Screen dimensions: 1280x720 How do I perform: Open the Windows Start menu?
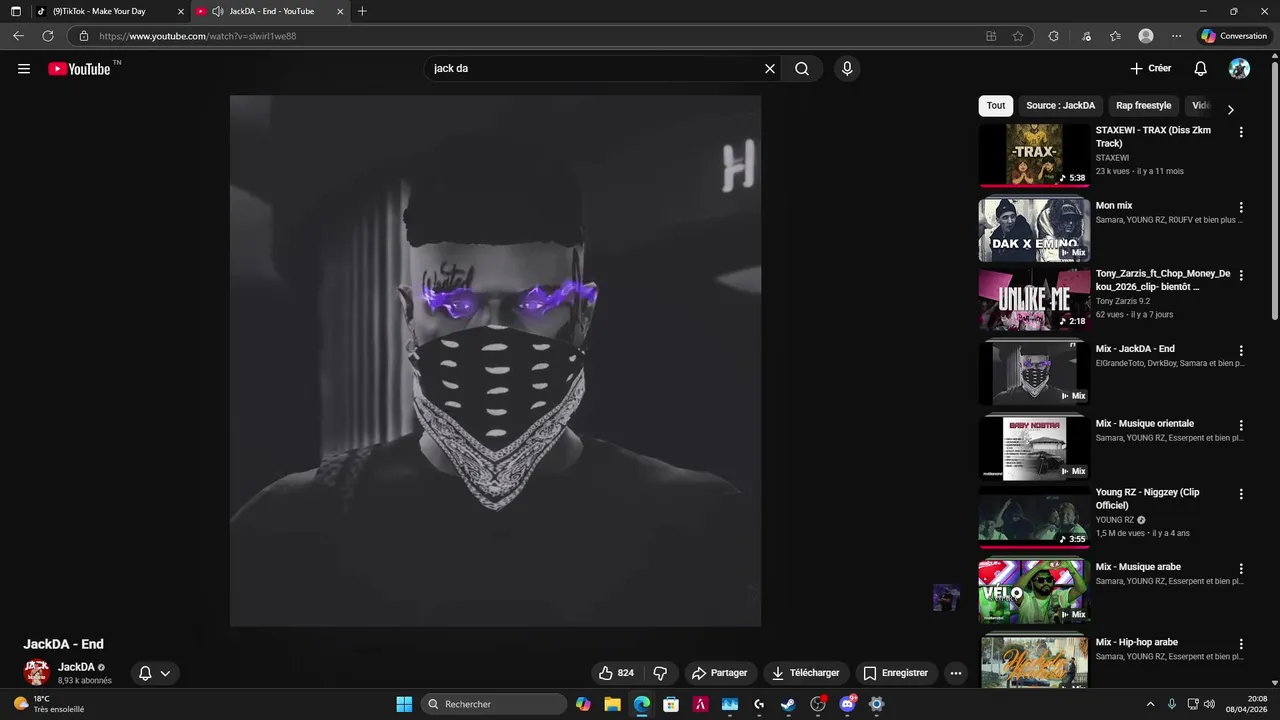pyautogui.click(x=404, y=704)
